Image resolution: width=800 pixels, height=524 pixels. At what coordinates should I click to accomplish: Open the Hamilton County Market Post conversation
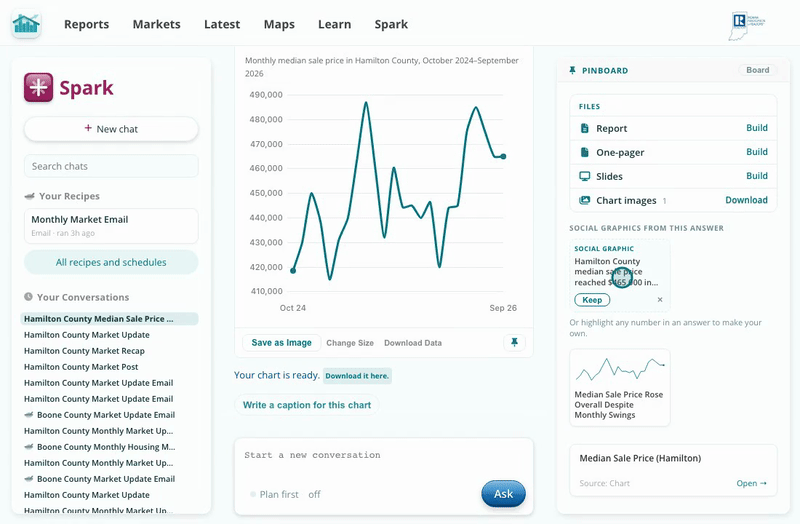(81, 367)
